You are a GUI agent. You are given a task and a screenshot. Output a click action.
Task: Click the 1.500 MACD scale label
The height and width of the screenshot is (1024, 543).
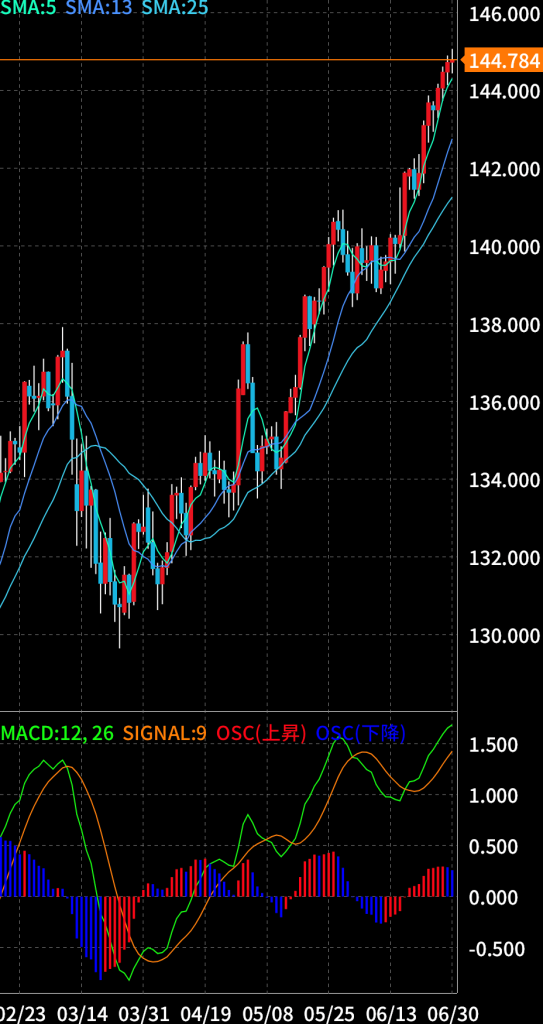tap(493, 745)
